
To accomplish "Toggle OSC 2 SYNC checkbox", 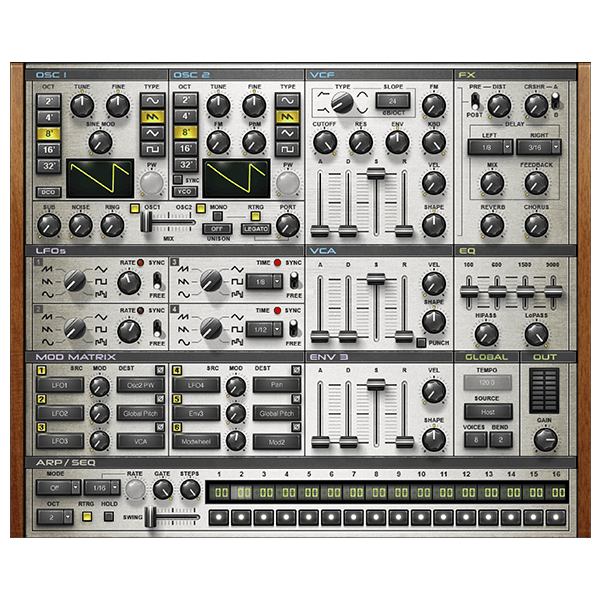I will click(178, 179).
